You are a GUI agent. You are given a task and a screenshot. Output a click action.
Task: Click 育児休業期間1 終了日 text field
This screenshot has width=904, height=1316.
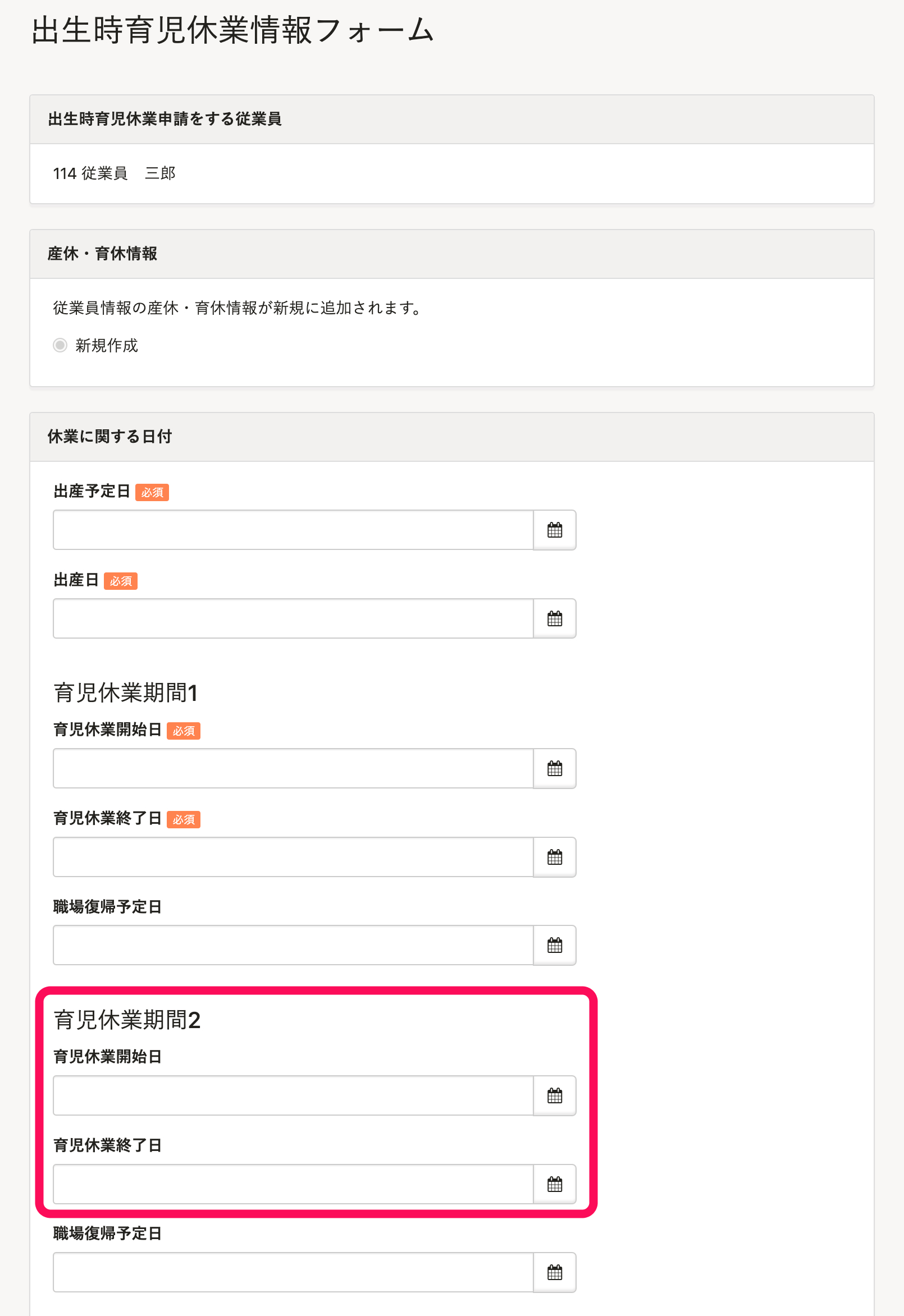[293, 857]
